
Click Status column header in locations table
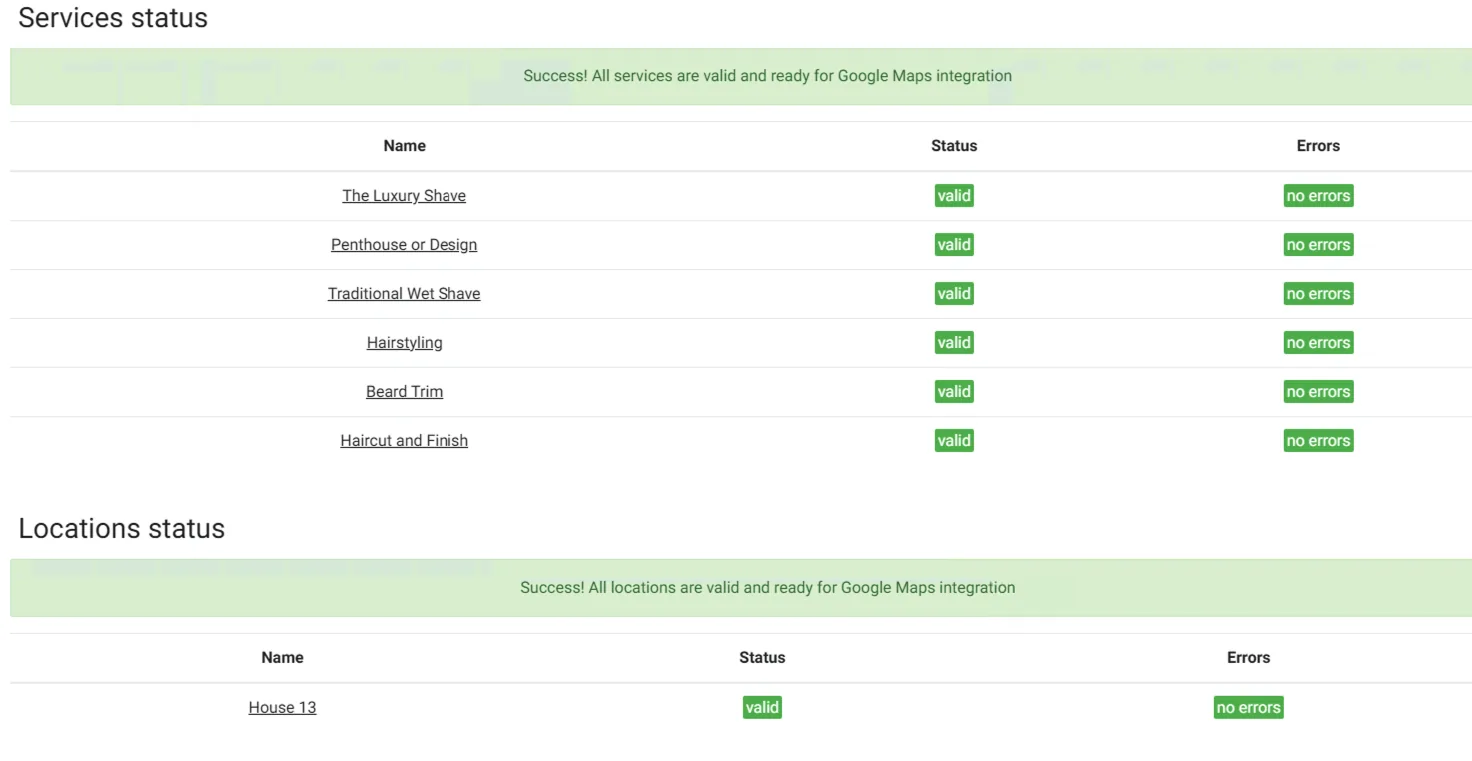pos(762,658)
